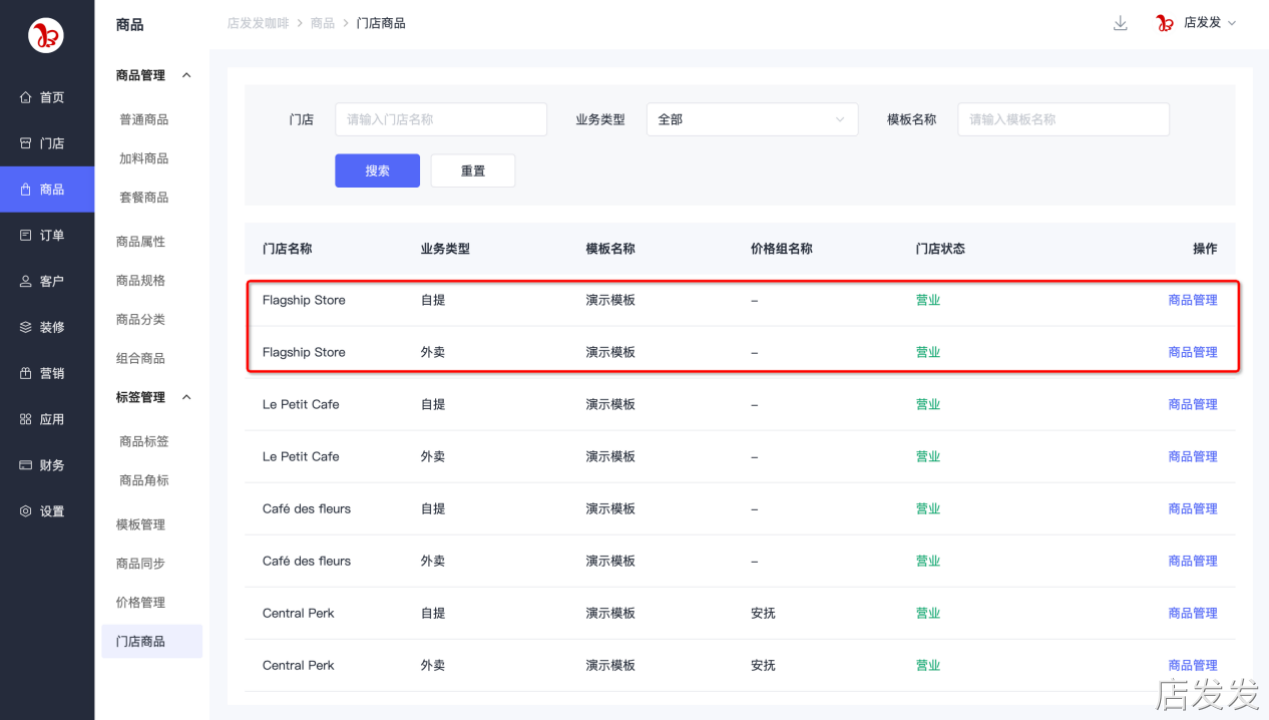Click the 门店名称 column header

(x=287, y=248)
